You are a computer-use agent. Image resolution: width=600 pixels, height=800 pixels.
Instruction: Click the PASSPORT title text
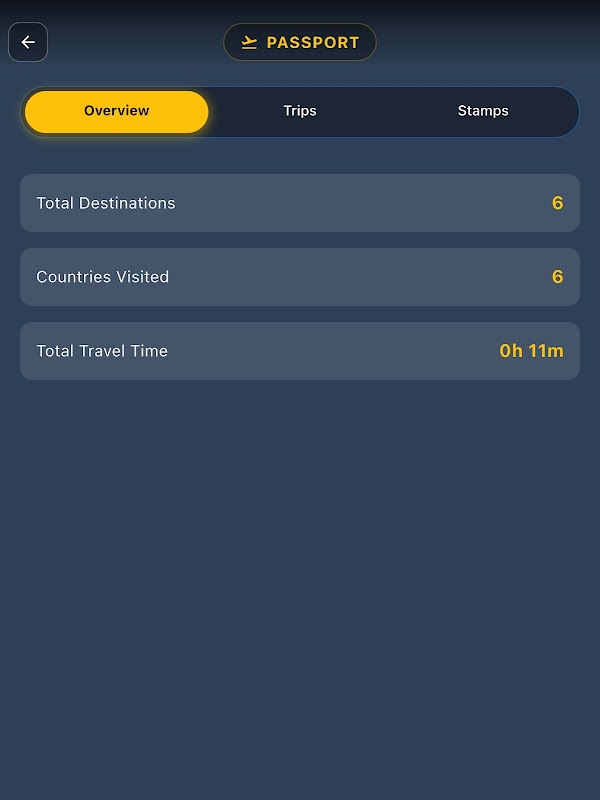(312, 43)
